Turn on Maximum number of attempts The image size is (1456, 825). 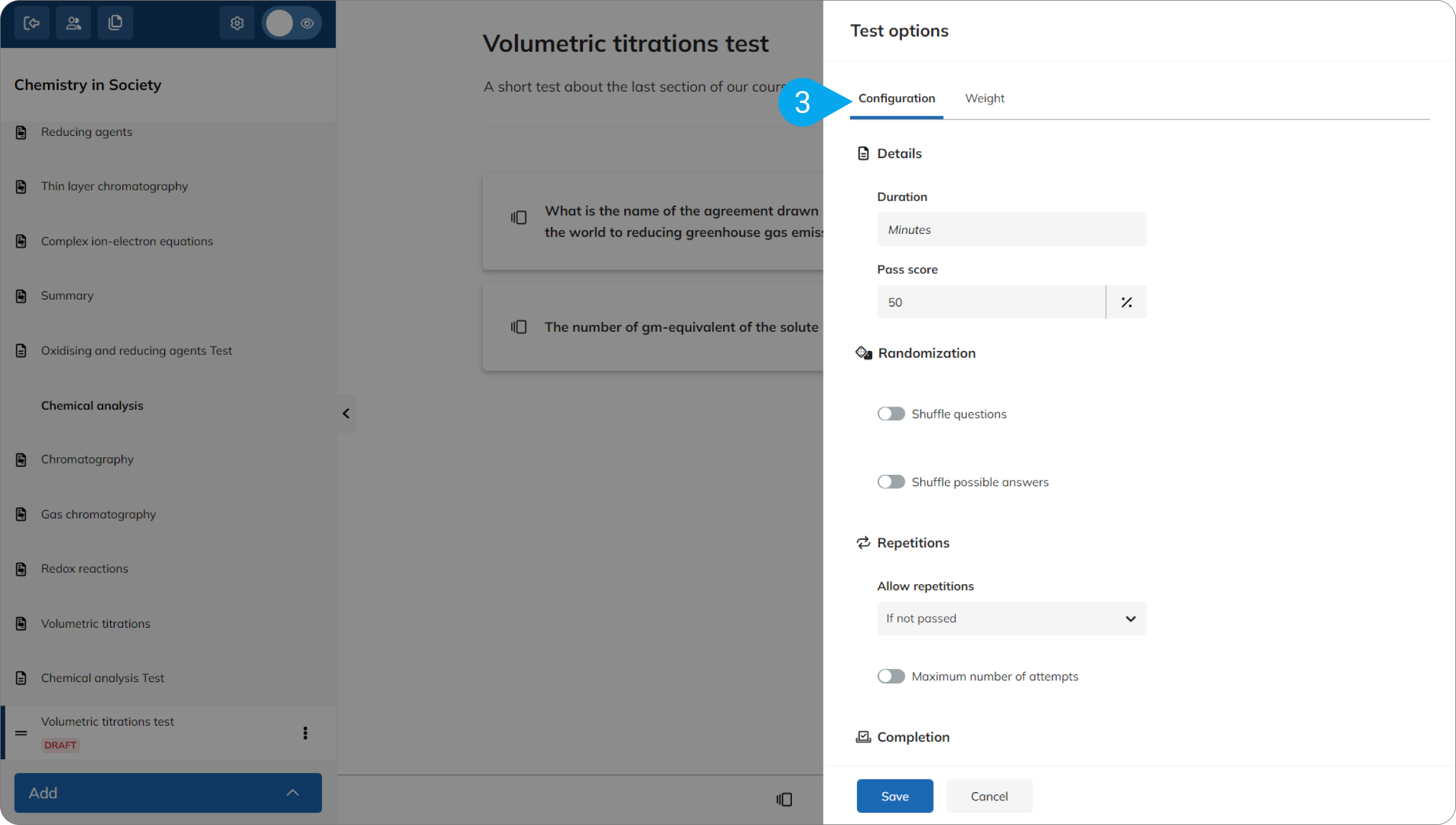[x=891, y=676]
